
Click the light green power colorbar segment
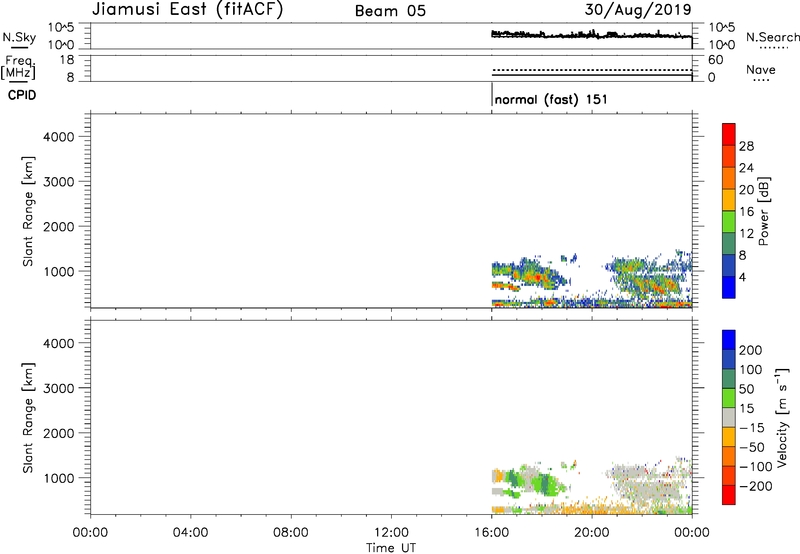pyautogui.click(x=729, y=221)
